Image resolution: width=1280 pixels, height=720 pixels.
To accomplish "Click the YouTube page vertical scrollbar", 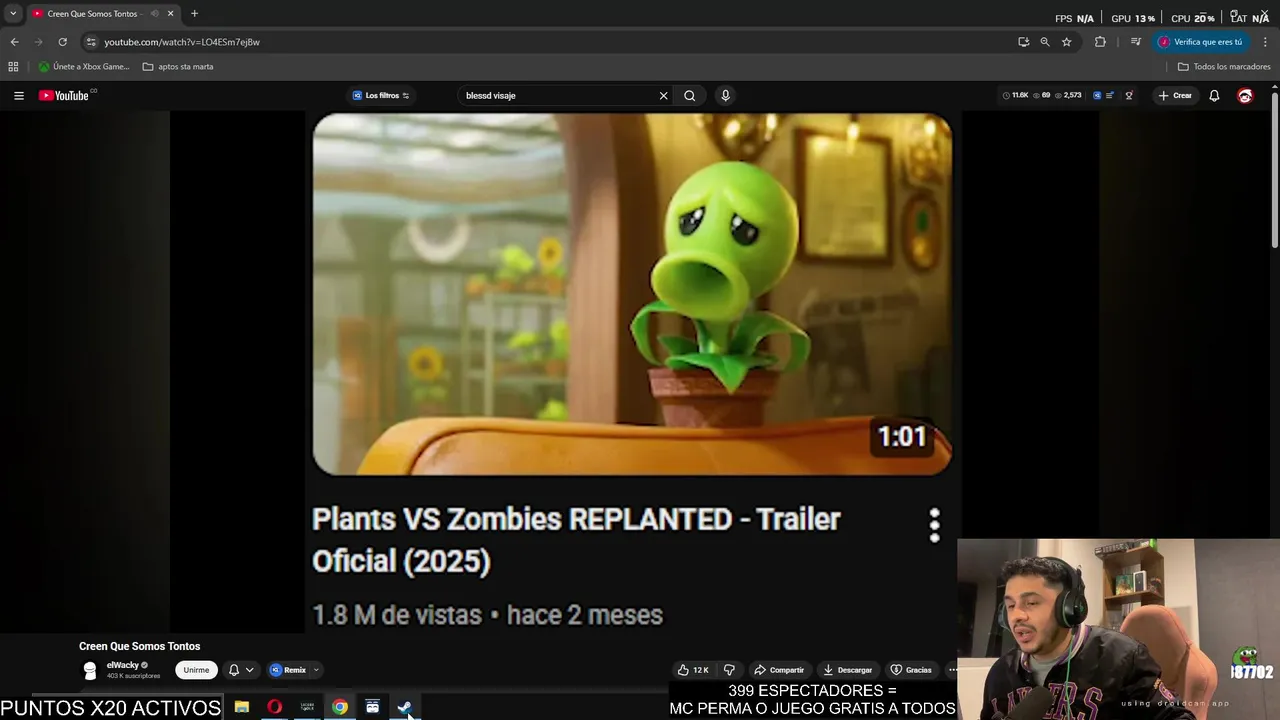I will (x=1274, y=168).
